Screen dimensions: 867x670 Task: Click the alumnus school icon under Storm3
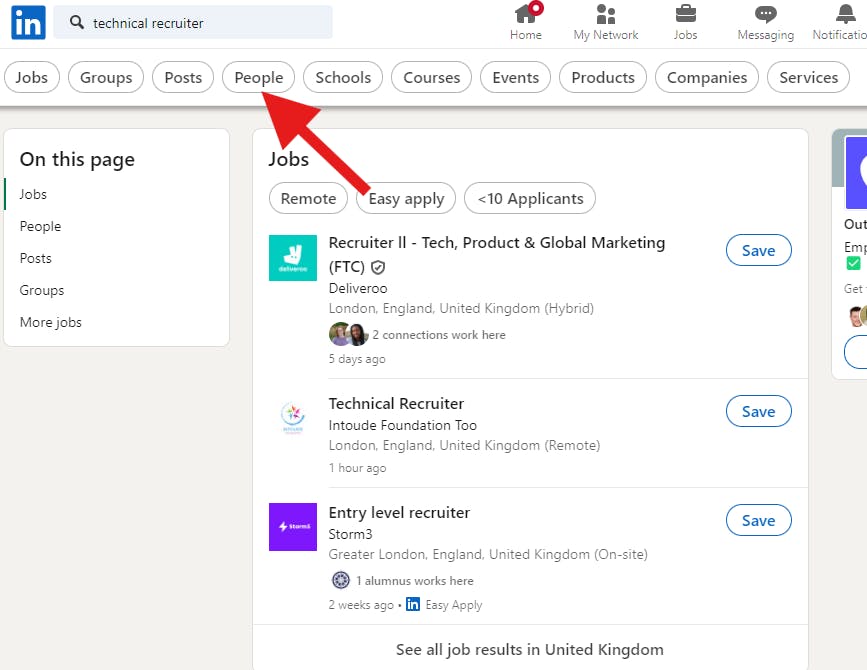tap(341, 580)
